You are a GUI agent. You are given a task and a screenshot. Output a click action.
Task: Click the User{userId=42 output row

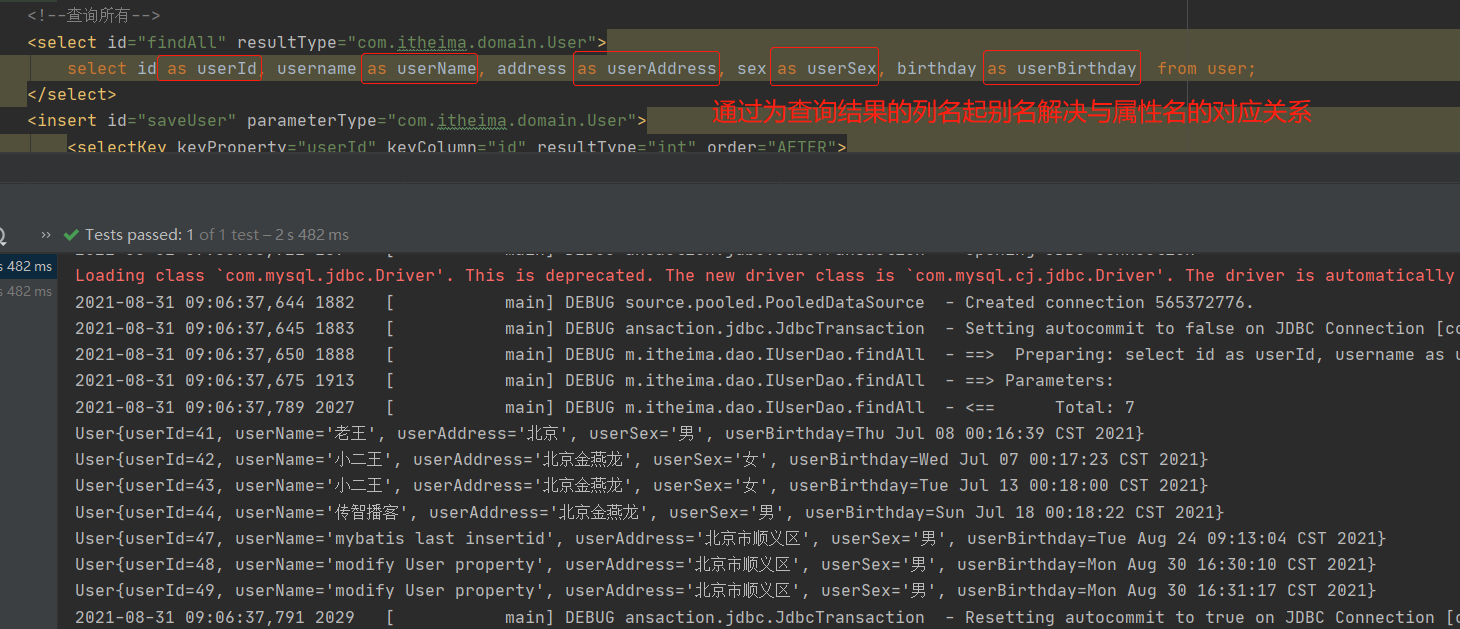pyautogui.click(x=641, y=459)
